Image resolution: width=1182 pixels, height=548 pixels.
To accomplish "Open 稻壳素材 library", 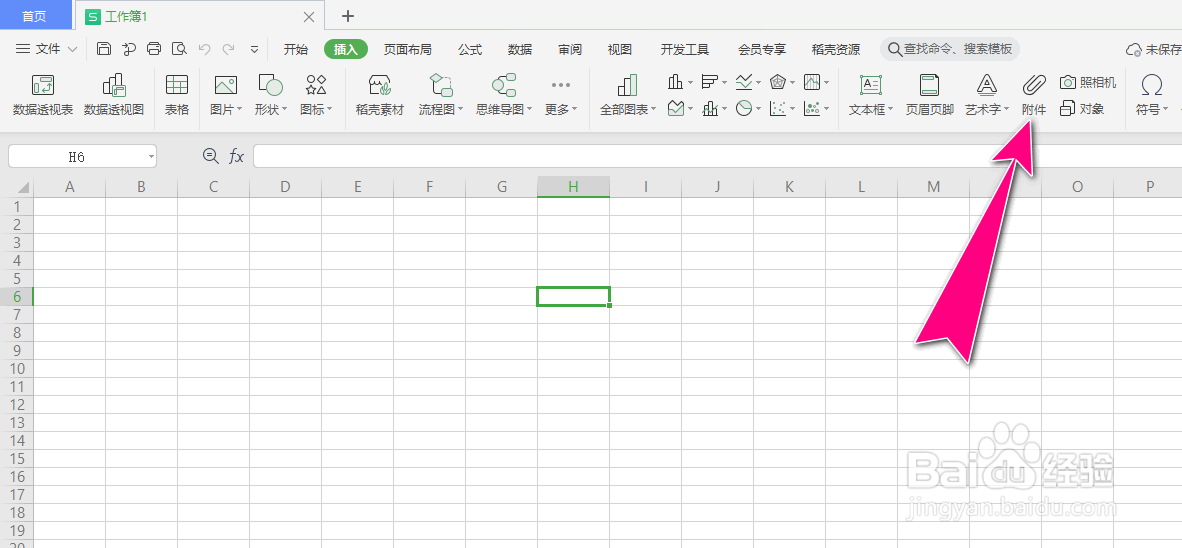I will coord(380,95).
